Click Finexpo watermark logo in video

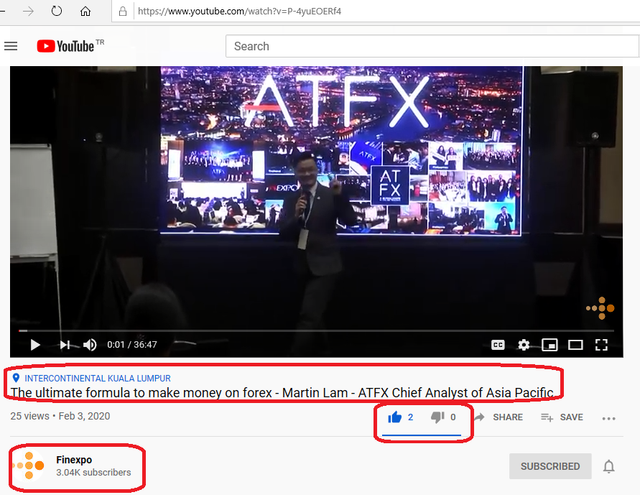coord(600,308)
